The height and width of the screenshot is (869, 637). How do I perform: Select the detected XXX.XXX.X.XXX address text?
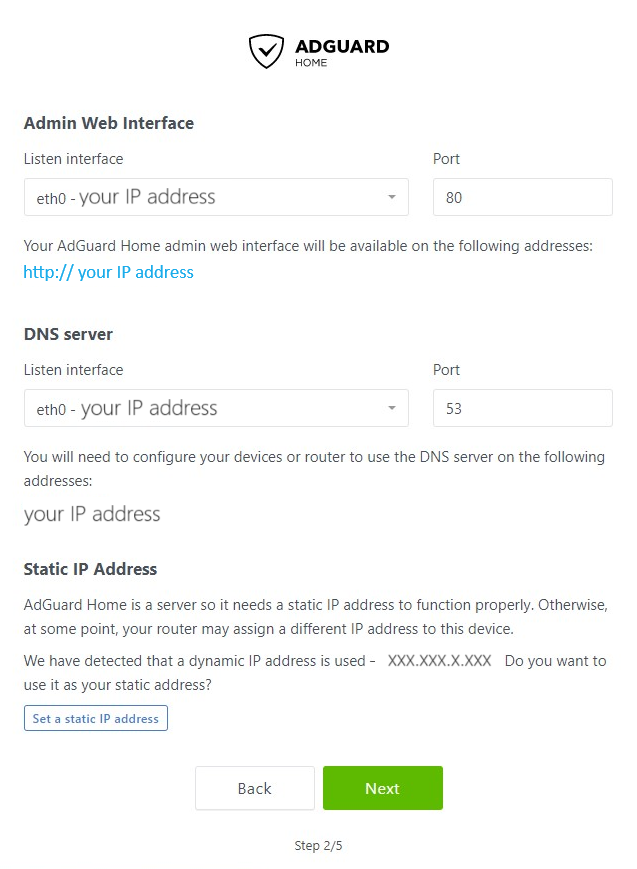click(440, 661)
